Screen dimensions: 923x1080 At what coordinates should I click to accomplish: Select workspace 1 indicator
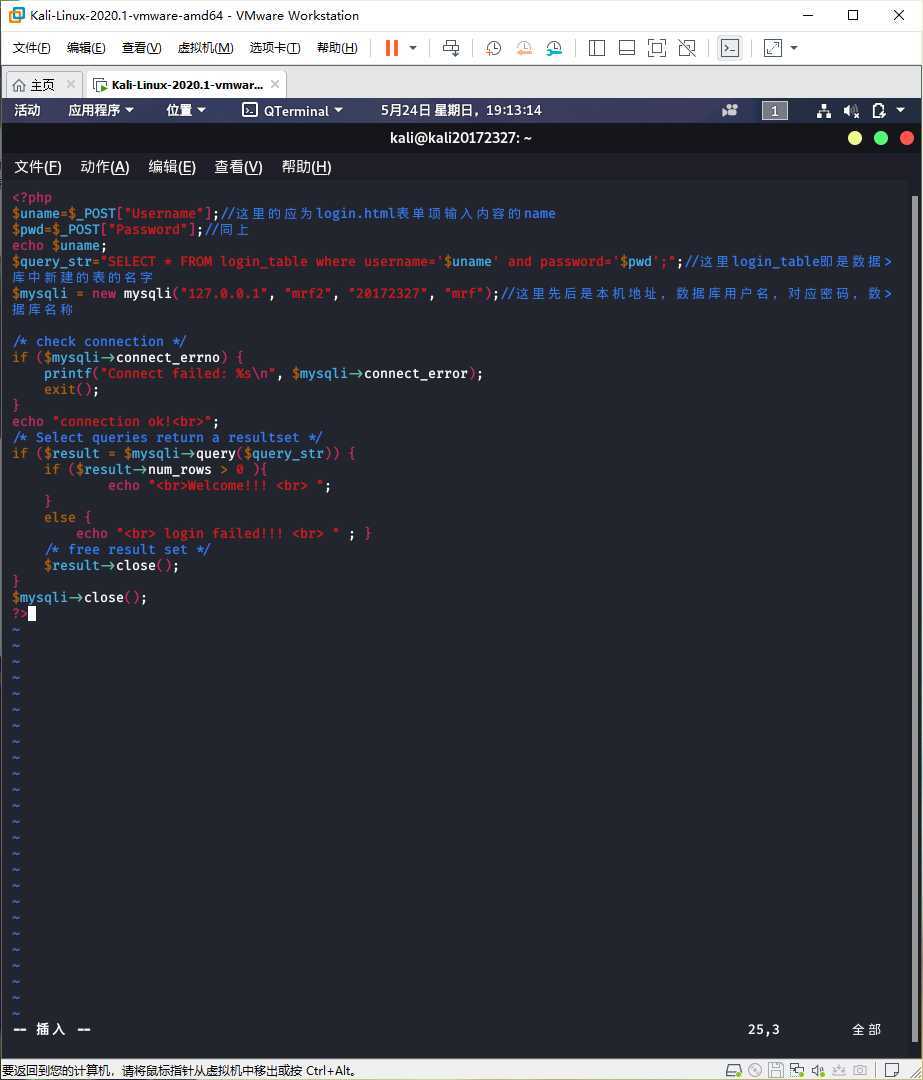tap(774, 110)
